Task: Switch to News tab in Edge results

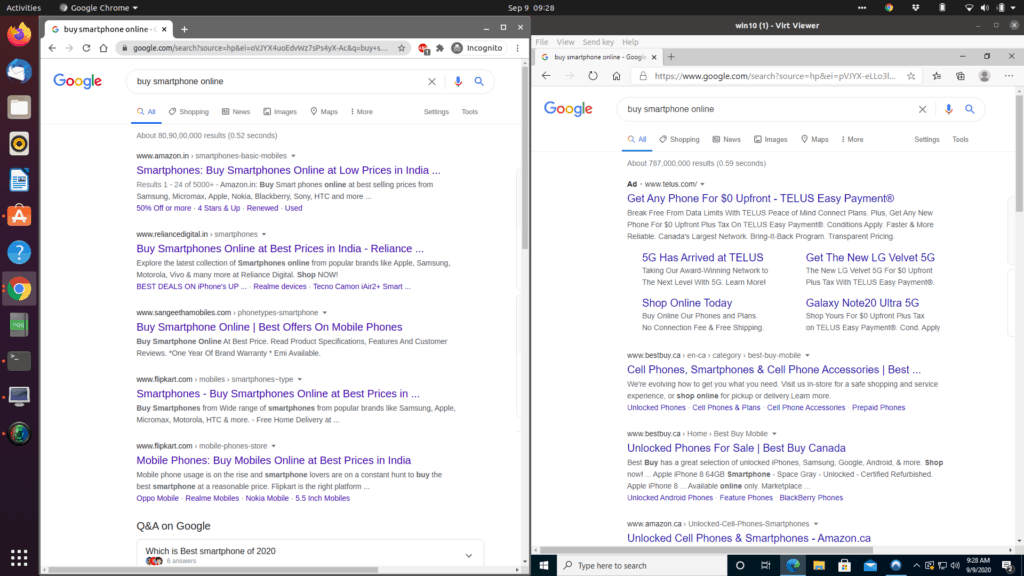Action: click(726, 139)
